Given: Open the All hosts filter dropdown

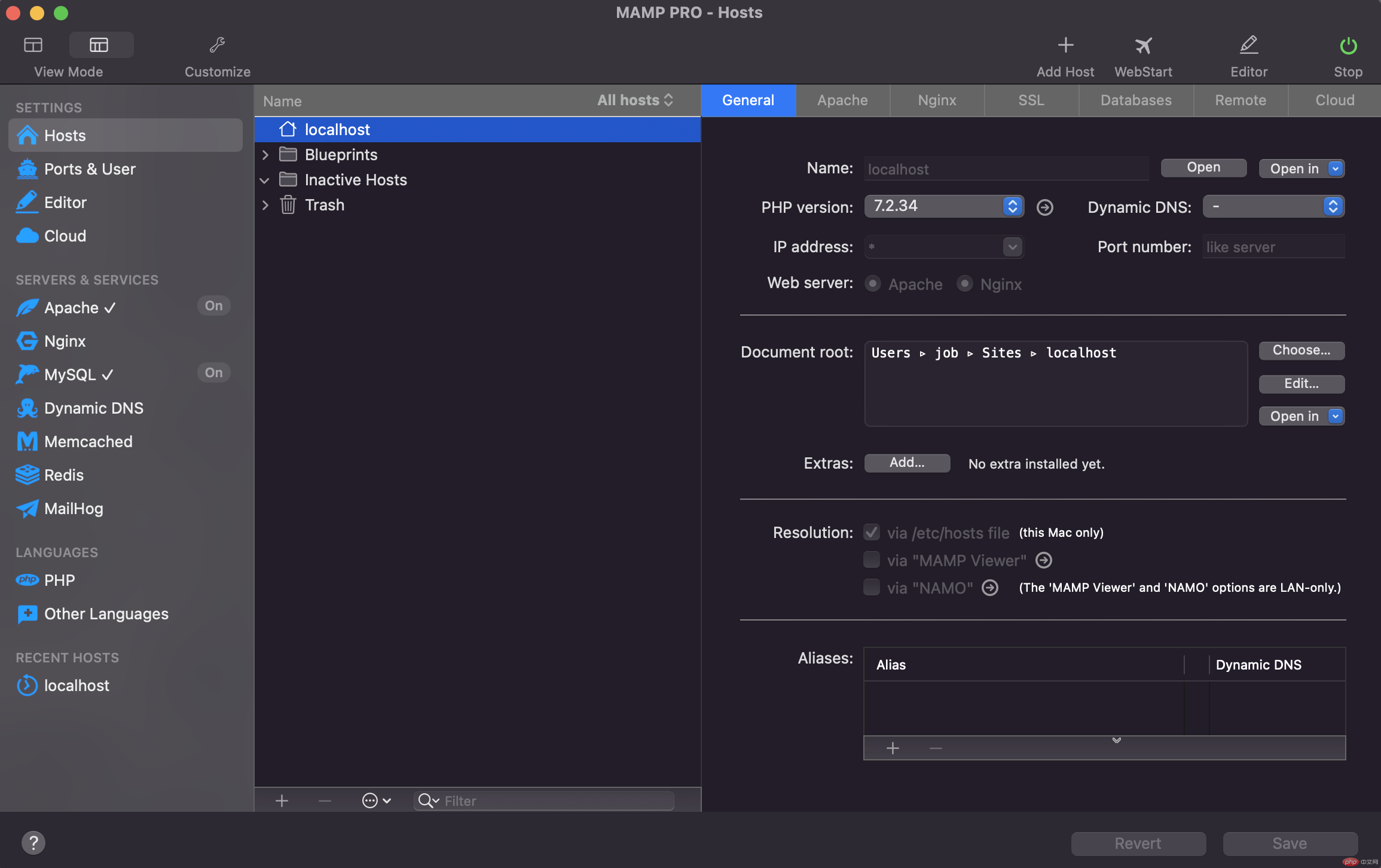Looking at the screenshot, I should tap(635, 100).
